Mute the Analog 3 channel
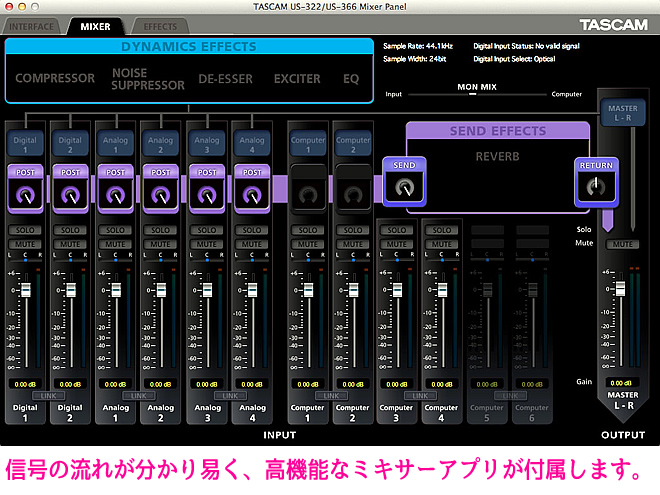This screenshot has width=660, height=495. [x=207, y=244]
